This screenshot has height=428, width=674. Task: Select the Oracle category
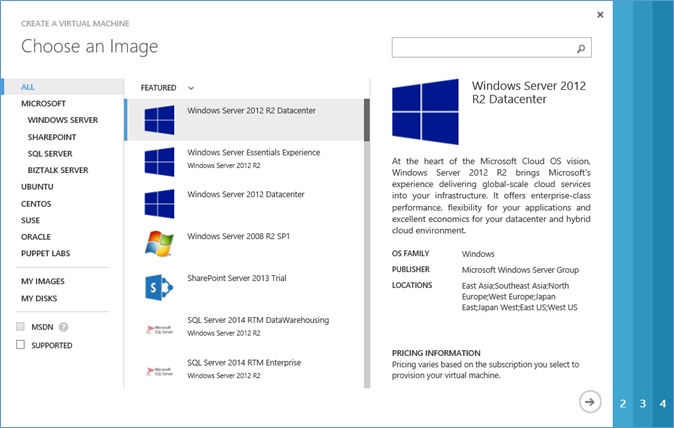pyautogui.click(x=36, y=237)
